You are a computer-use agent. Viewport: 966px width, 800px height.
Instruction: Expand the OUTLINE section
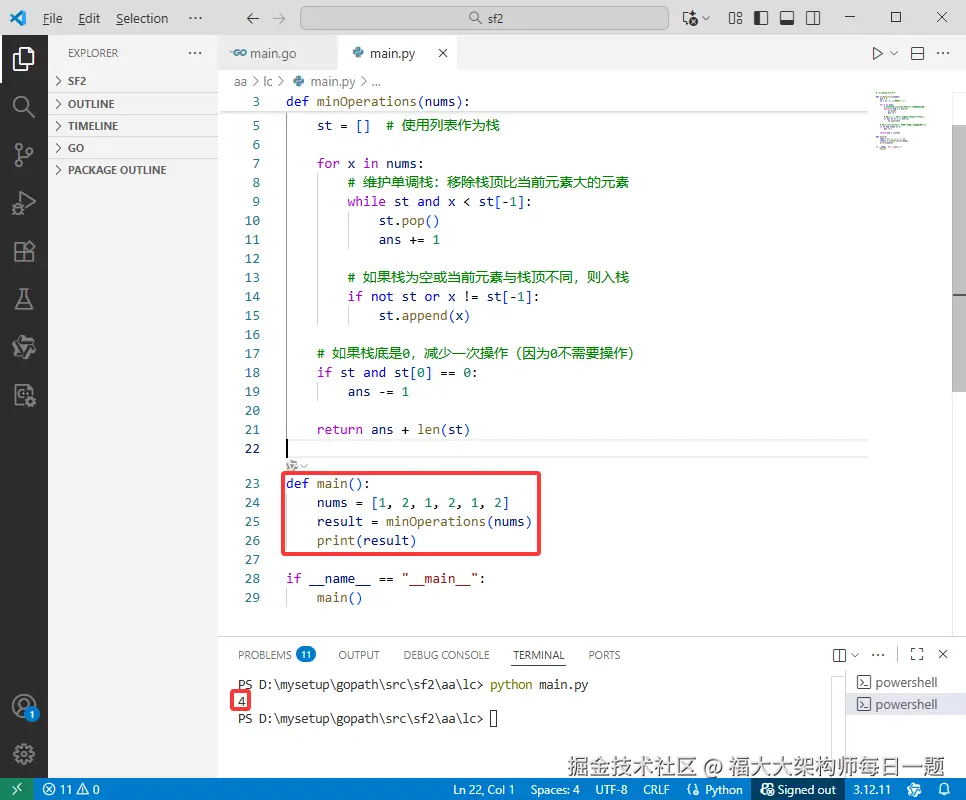click(133, 104)
